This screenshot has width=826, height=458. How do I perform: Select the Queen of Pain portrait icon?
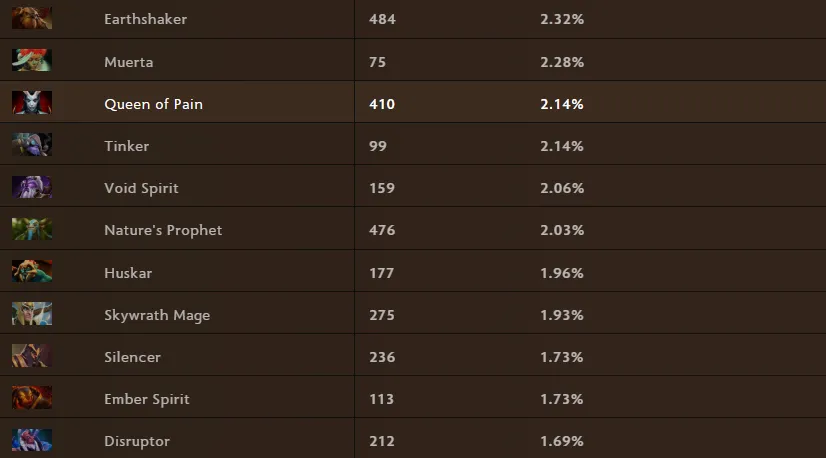click(x=32, y=104)
